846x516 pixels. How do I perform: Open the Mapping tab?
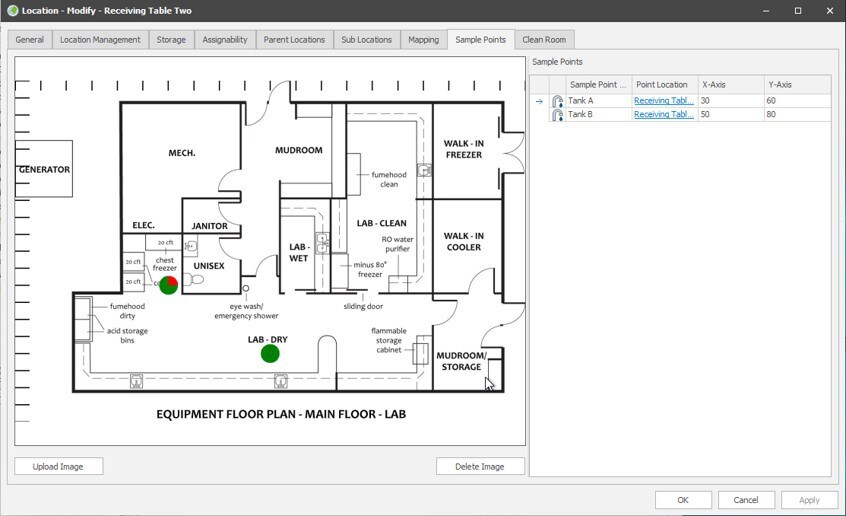(x=423, y=40)
